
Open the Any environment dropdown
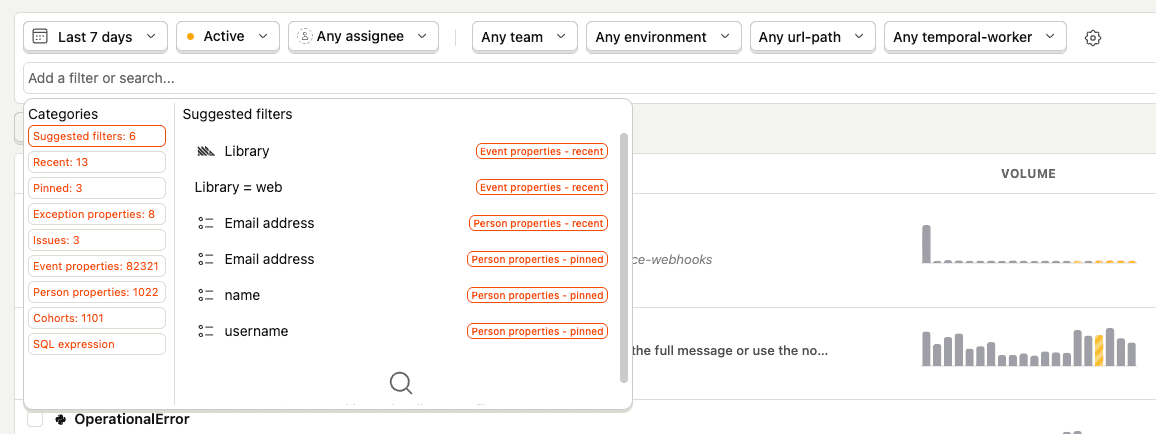664,37
